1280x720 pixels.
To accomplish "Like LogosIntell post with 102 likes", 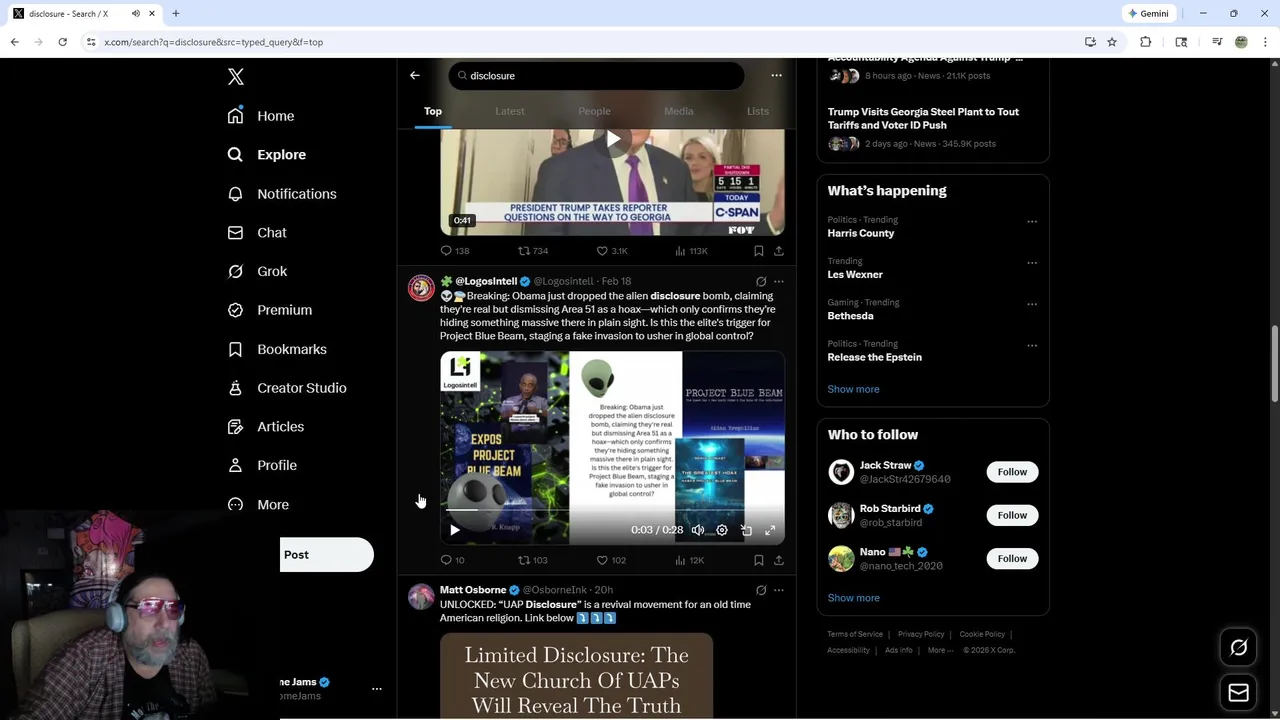I will (x=611, y=560).
